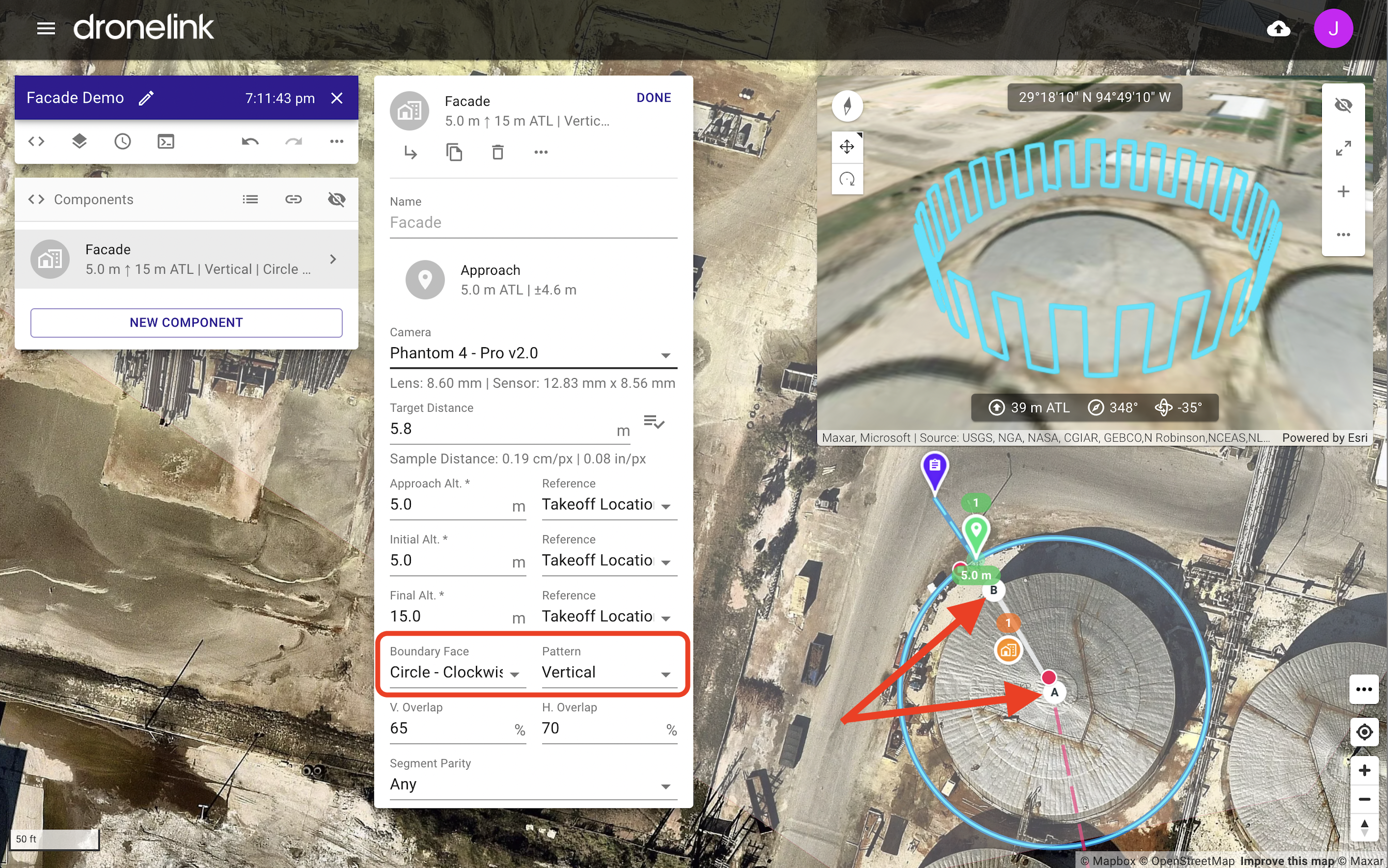Close the Facade Demo panel
Screen dimensions: 1388x868
coord(337,98)
